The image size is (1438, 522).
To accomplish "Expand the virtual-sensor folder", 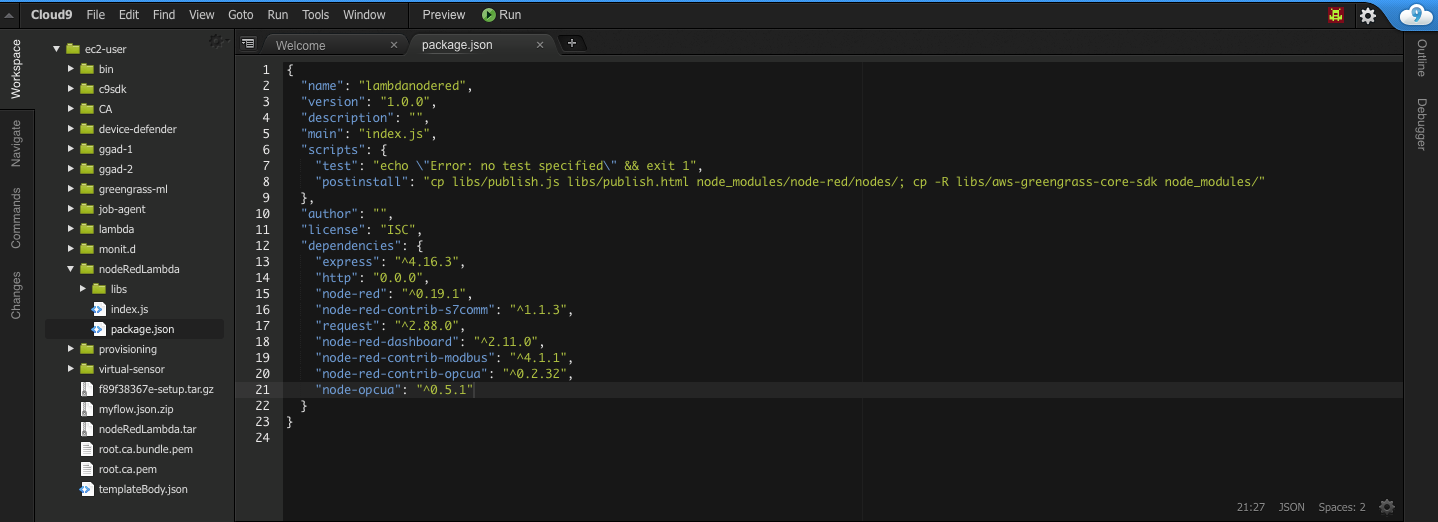I will (71, 369).
